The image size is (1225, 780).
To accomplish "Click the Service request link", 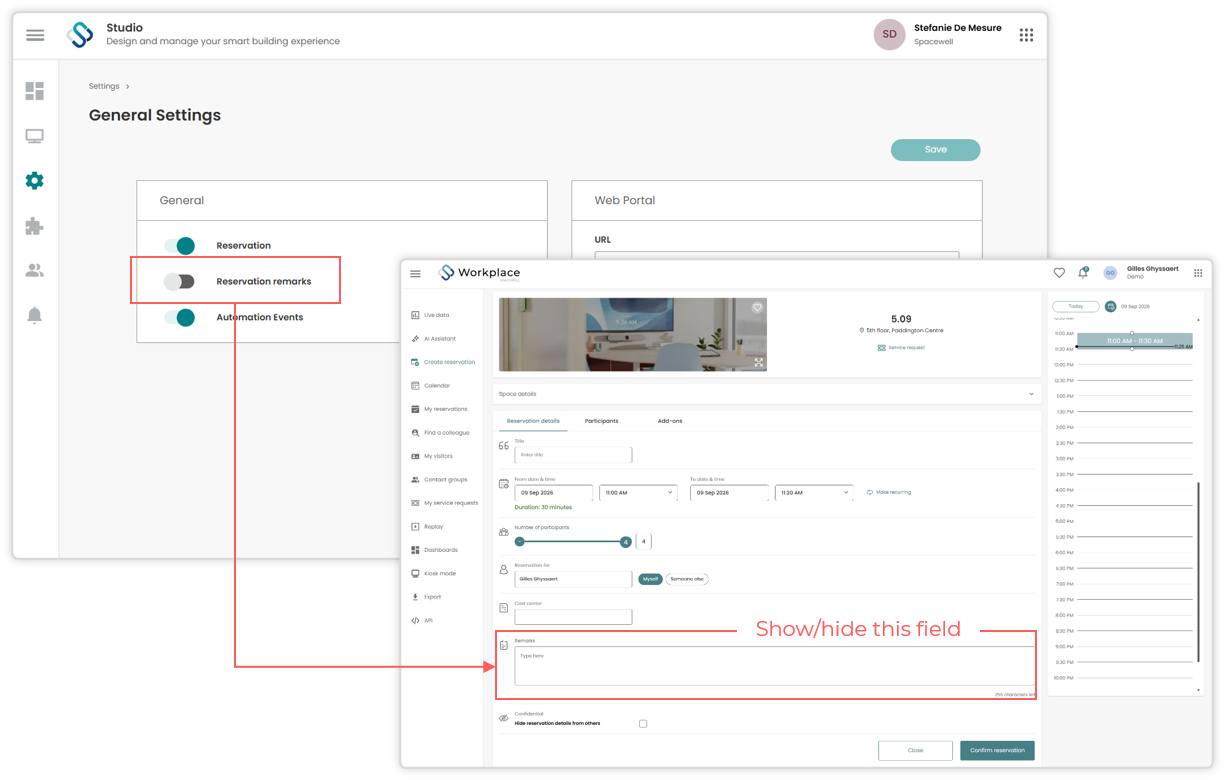I will (901, 348).
